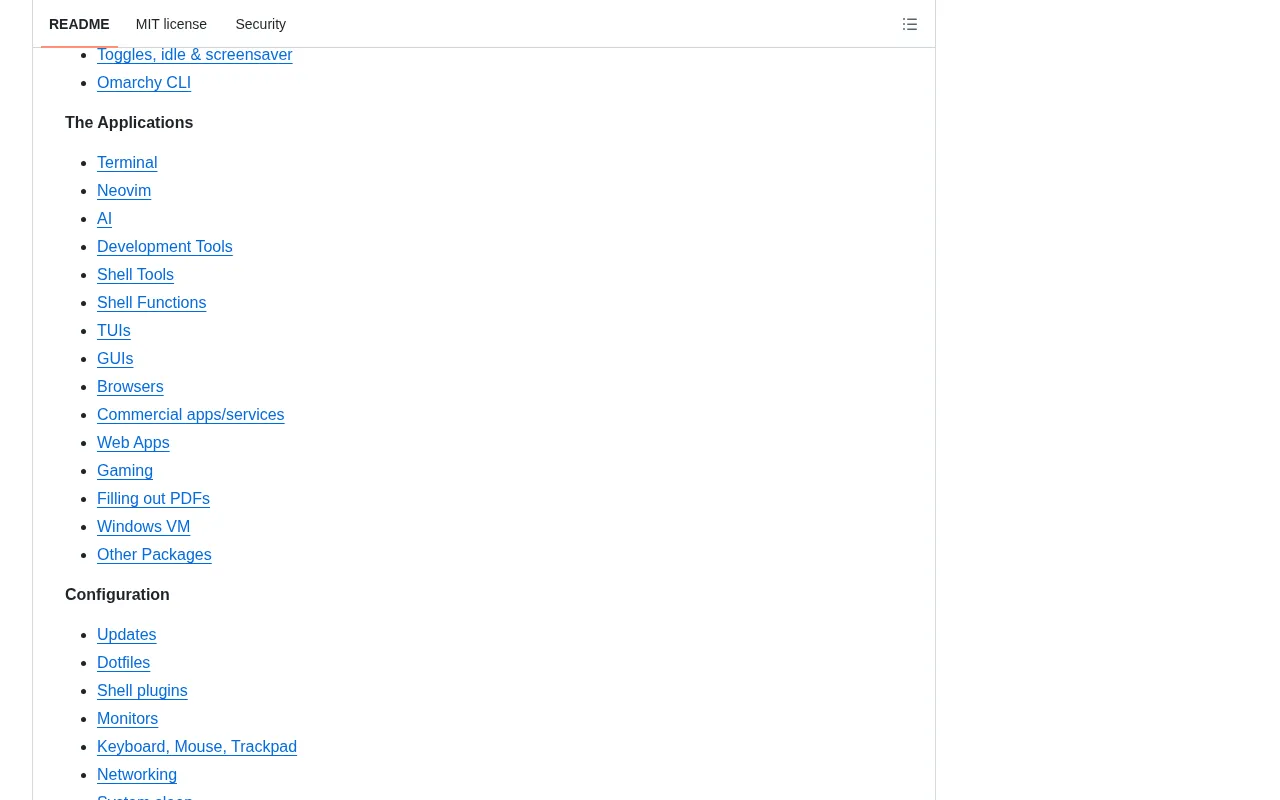Open Development Tools link
The height and width of the screenshot is (800, 1280).
pyautogui.click(x=165, y=247)
